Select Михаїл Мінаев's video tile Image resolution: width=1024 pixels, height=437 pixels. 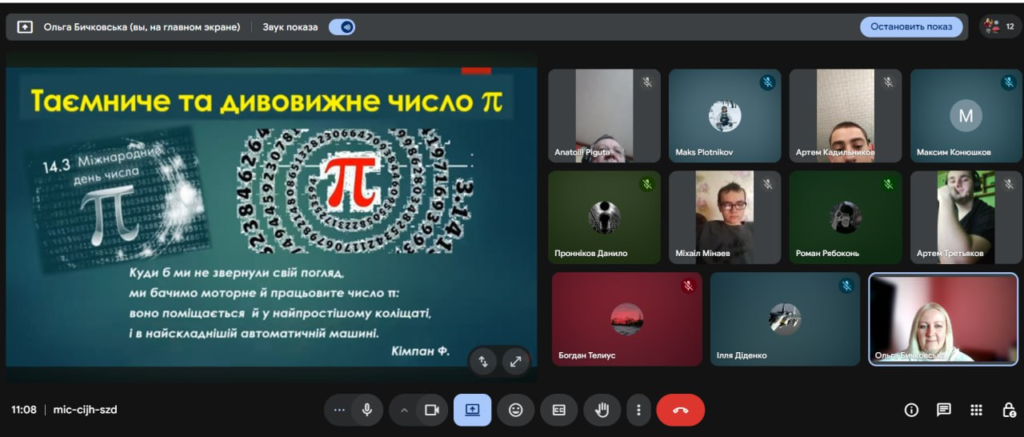click(725, 217)
